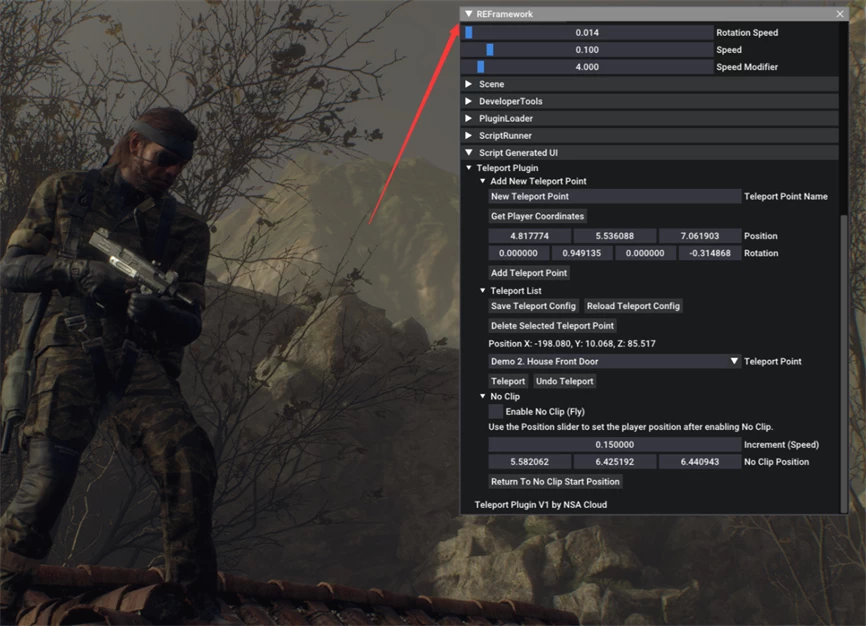Click Reload Teleport Config

click(633, 306)
